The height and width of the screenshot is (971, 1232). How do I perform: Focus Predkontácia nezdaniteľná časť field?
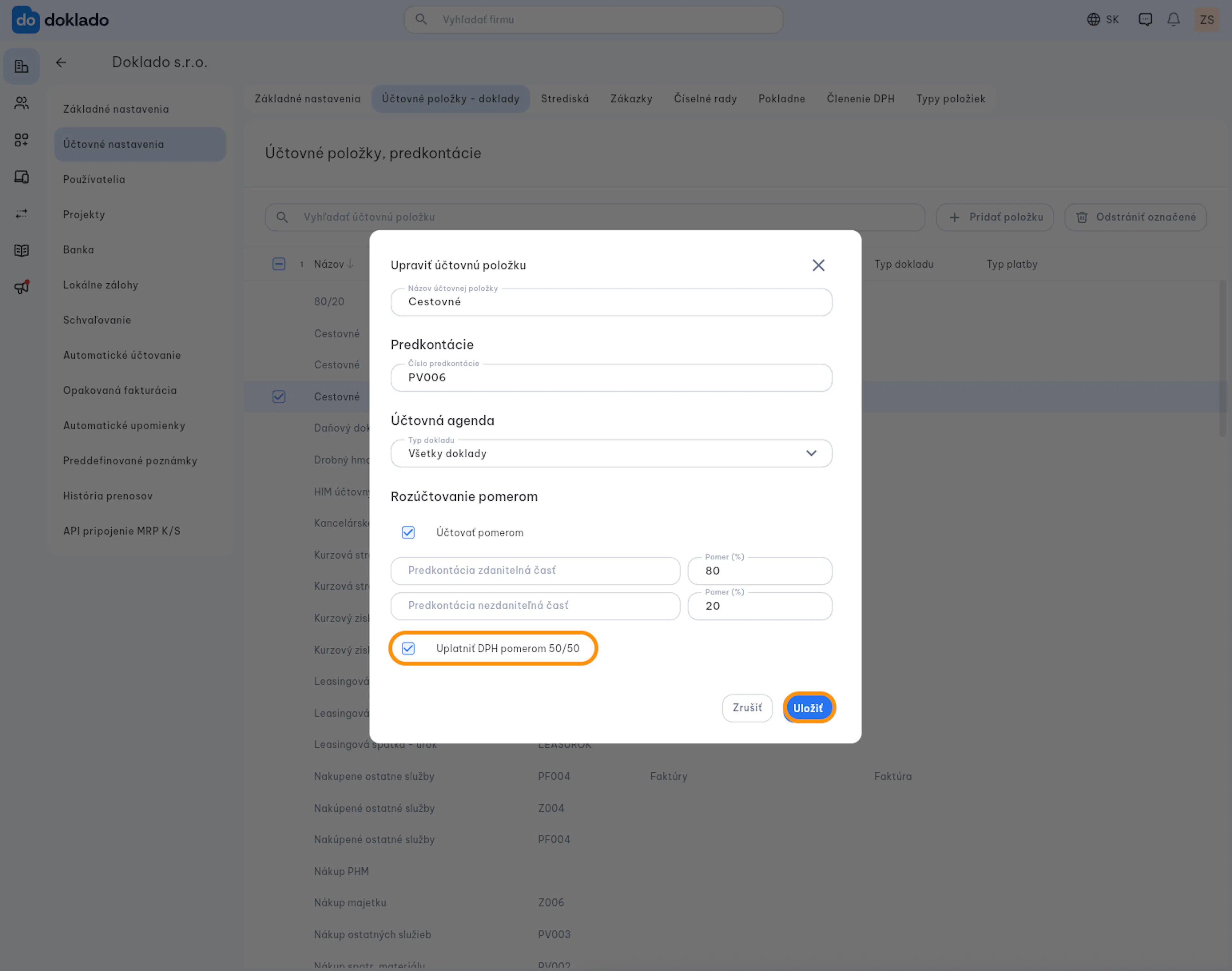coord(535,606)
